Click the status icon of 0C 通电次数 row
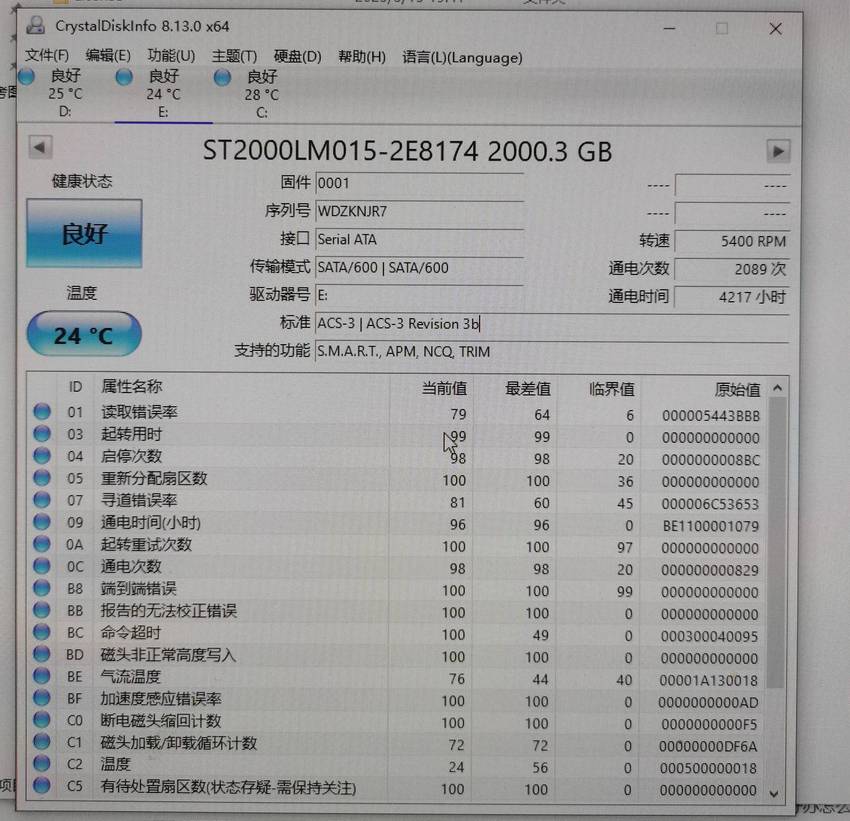Screen dimensions: 850x821 [x=42, y=566]
